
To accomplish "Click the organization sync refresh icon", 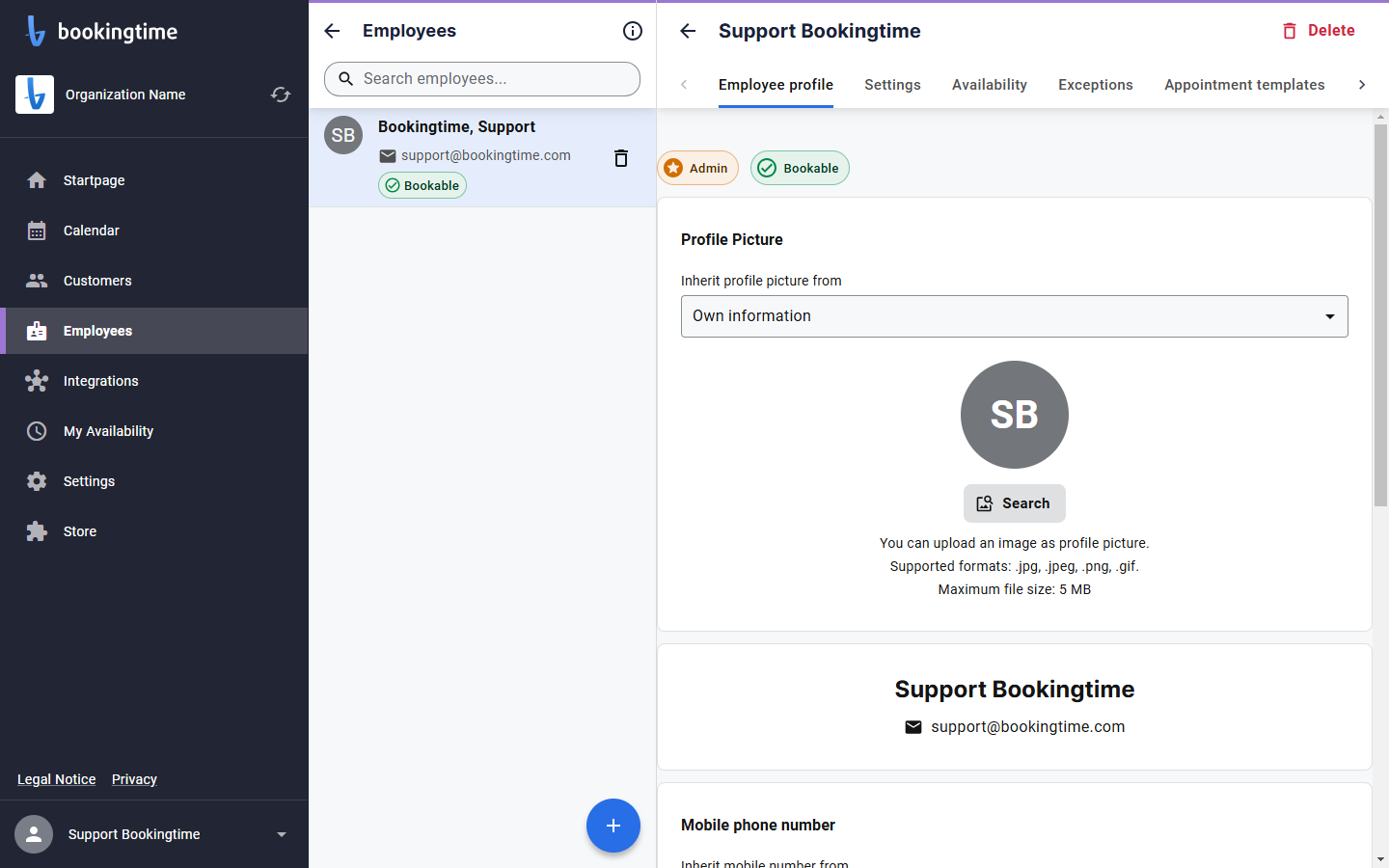I will 281,95.
